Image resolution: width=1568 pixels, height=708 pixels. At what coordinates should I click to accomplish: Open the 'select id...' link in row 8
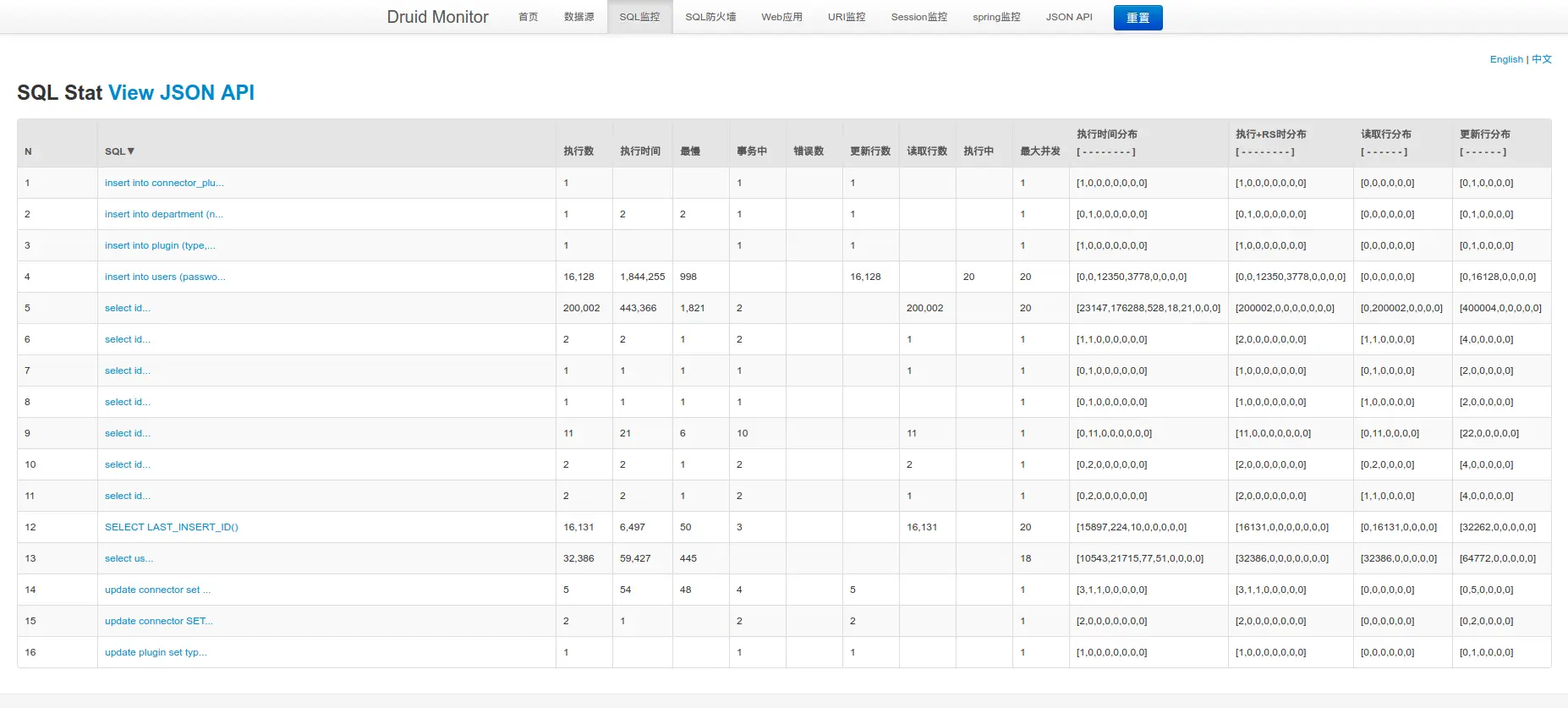point(128,402)
